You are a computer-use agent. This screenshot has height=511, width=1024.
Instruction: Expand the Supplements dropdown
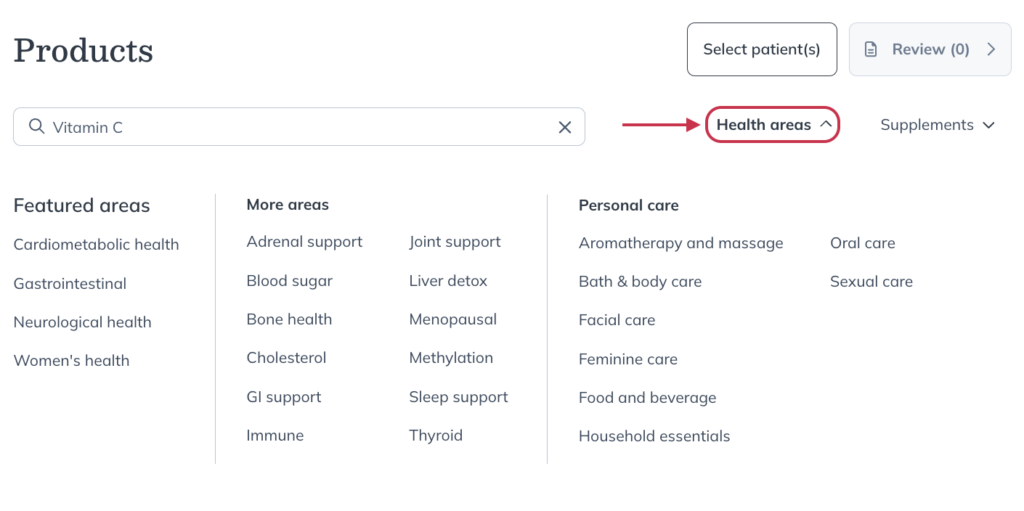937,125
